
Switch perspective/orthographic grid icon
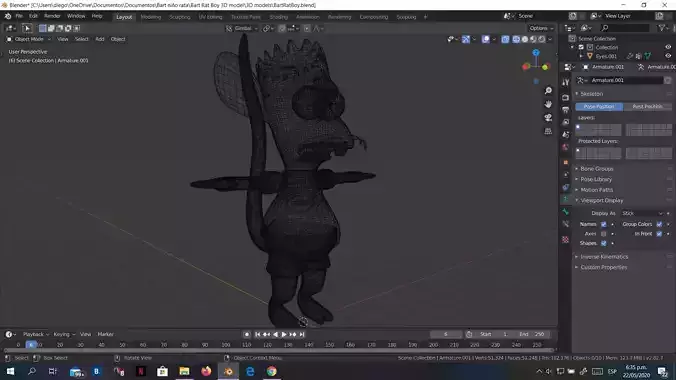(x=548, y=131)
